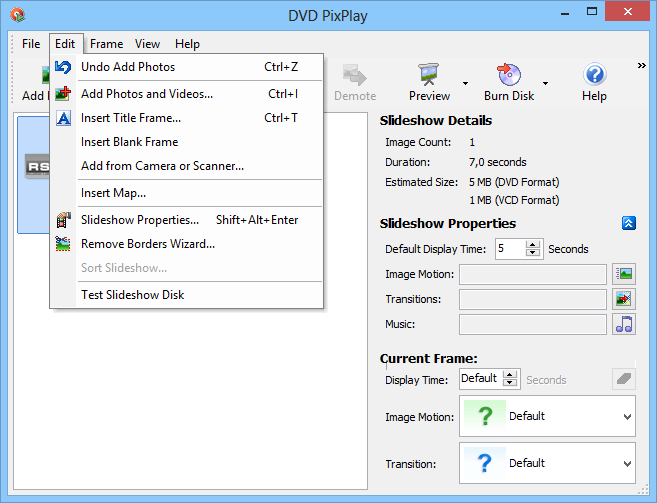Click the Remove Borders Wizard icon
The width and height of the screenshot is (657, 503).
[63, 244]
